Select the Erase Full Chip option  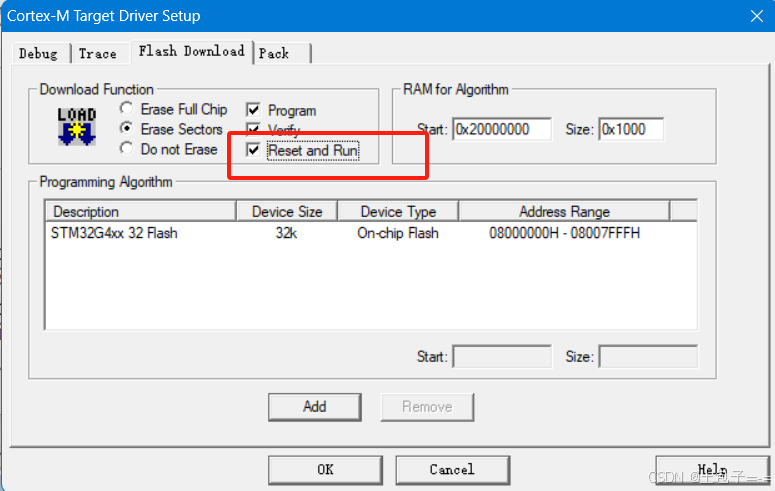127,109
